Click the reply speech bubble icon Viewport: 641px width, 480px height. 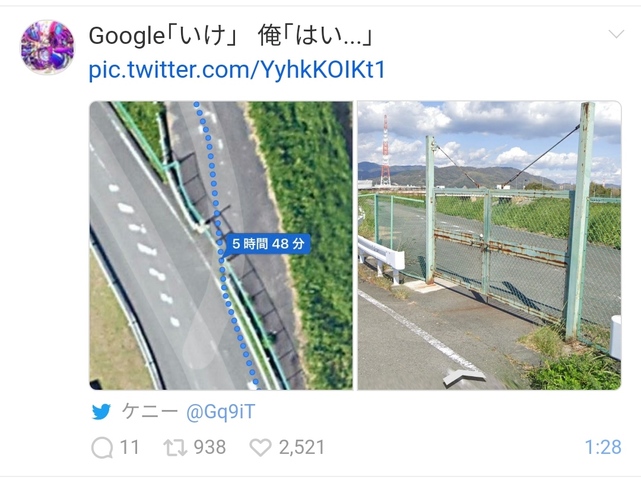coord(102,447)
